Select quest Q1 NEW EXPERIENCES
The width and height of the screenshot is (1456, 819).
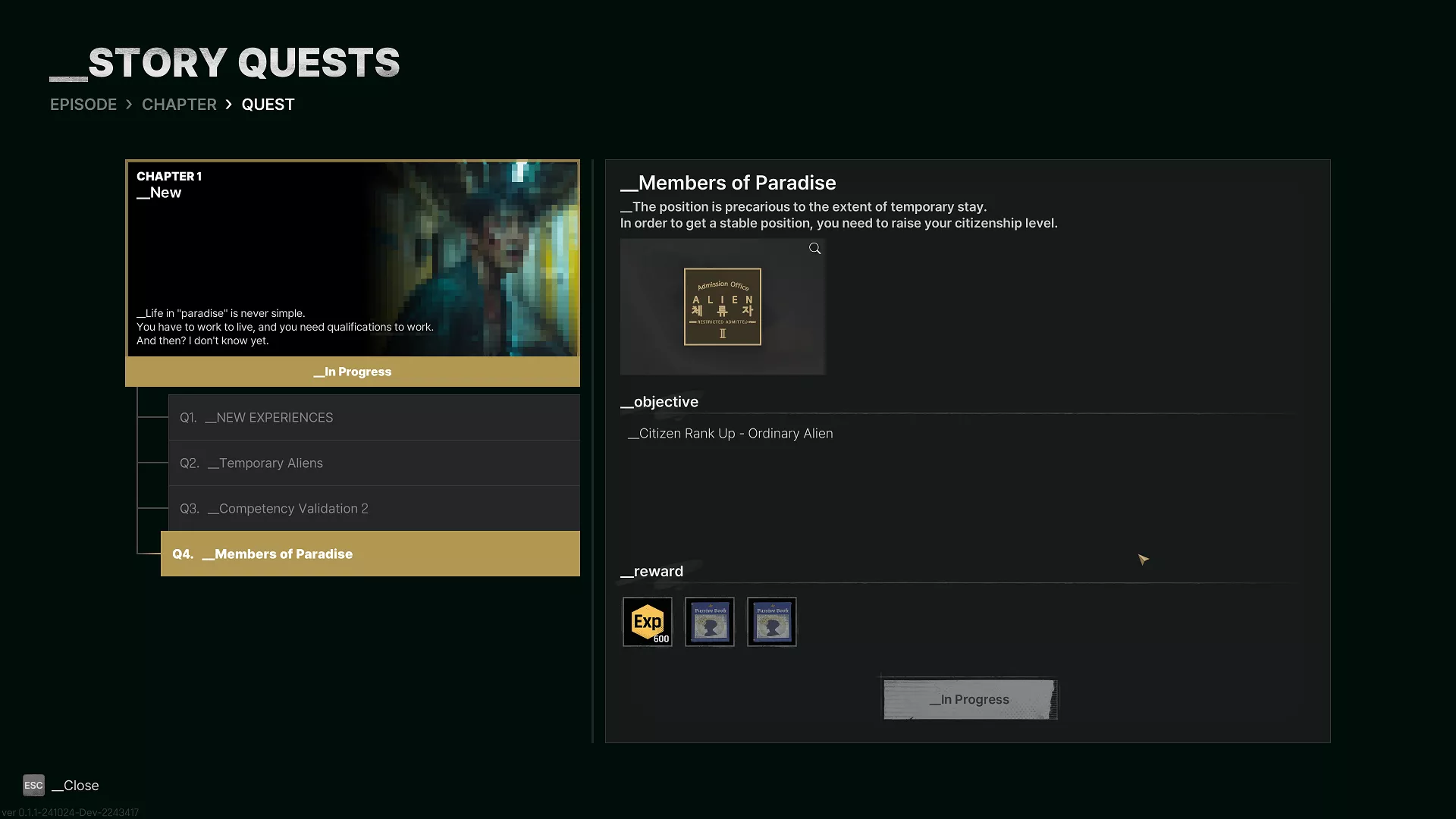point(374,418)
